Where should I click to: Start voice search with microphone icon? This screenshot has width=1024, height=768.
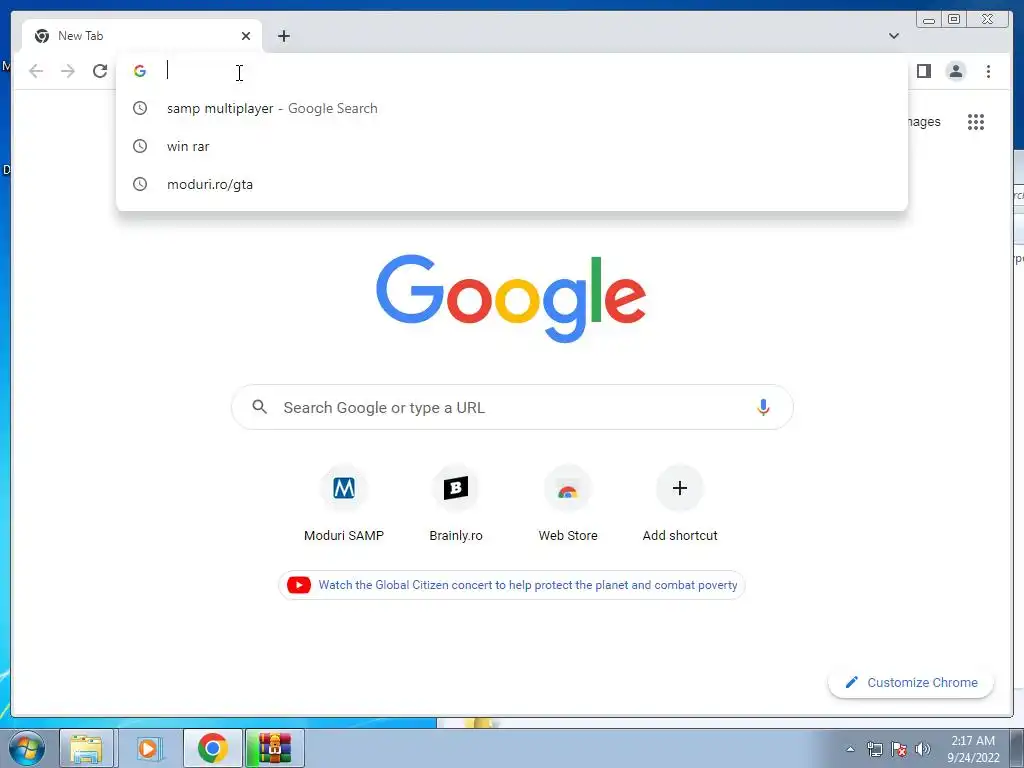763,407
